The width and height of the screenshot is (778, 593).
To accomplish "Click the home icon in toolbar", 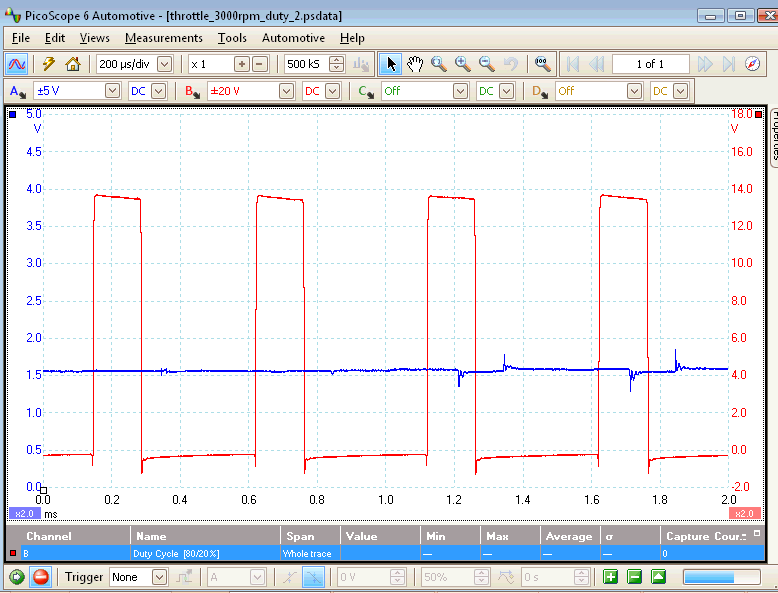I will pyautogui.click(x=72, y=64).
